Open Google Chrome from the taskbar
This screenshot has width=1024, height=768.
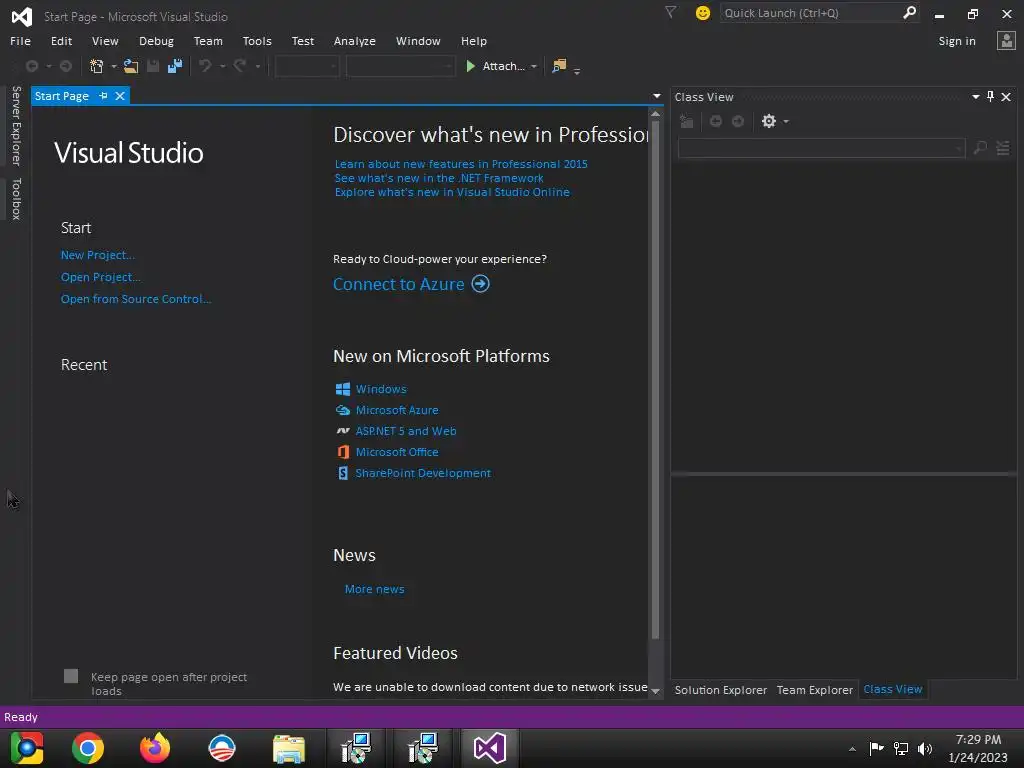88,748
